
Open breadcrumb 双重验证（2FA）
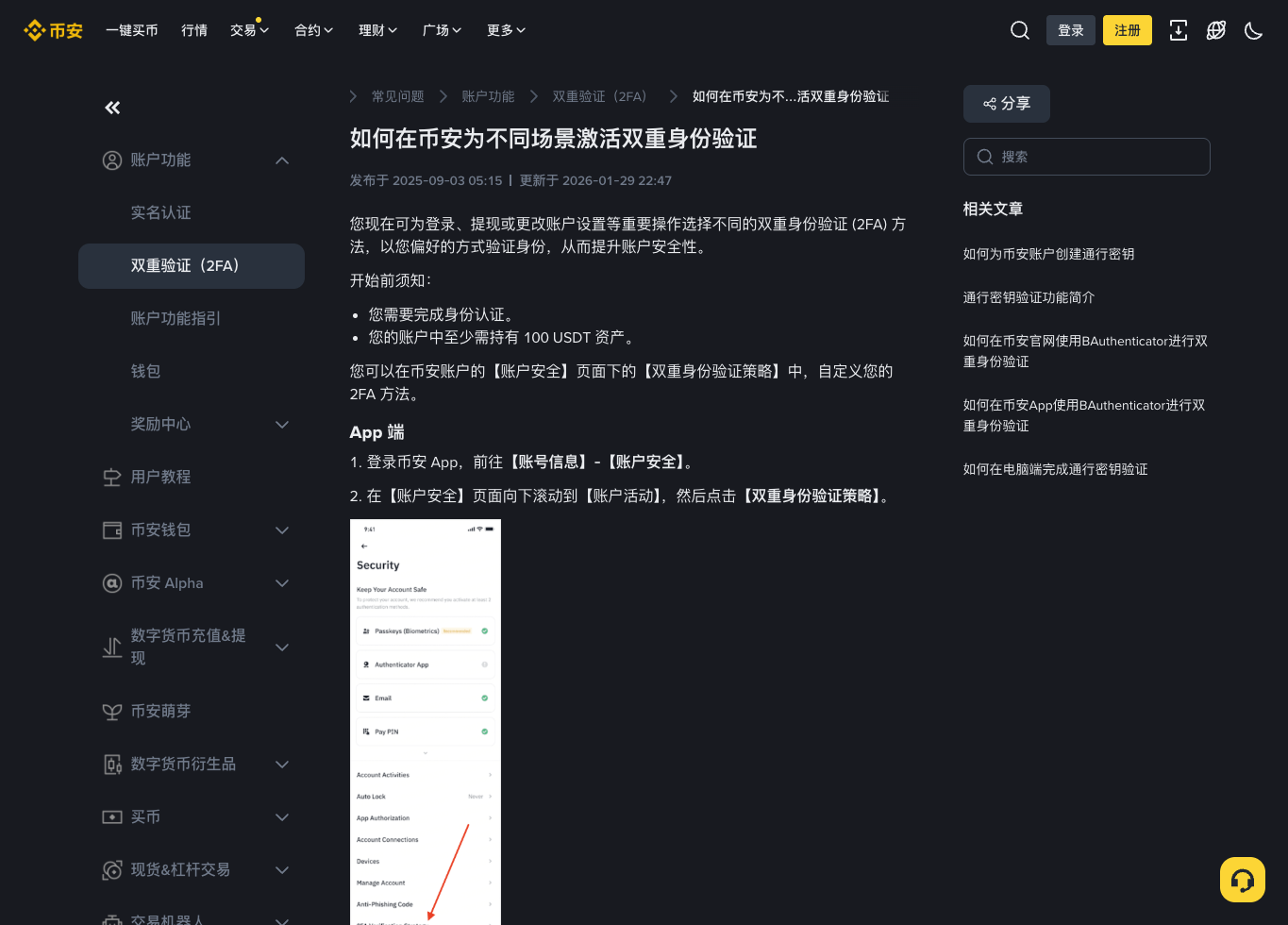[x=604, y=96]
